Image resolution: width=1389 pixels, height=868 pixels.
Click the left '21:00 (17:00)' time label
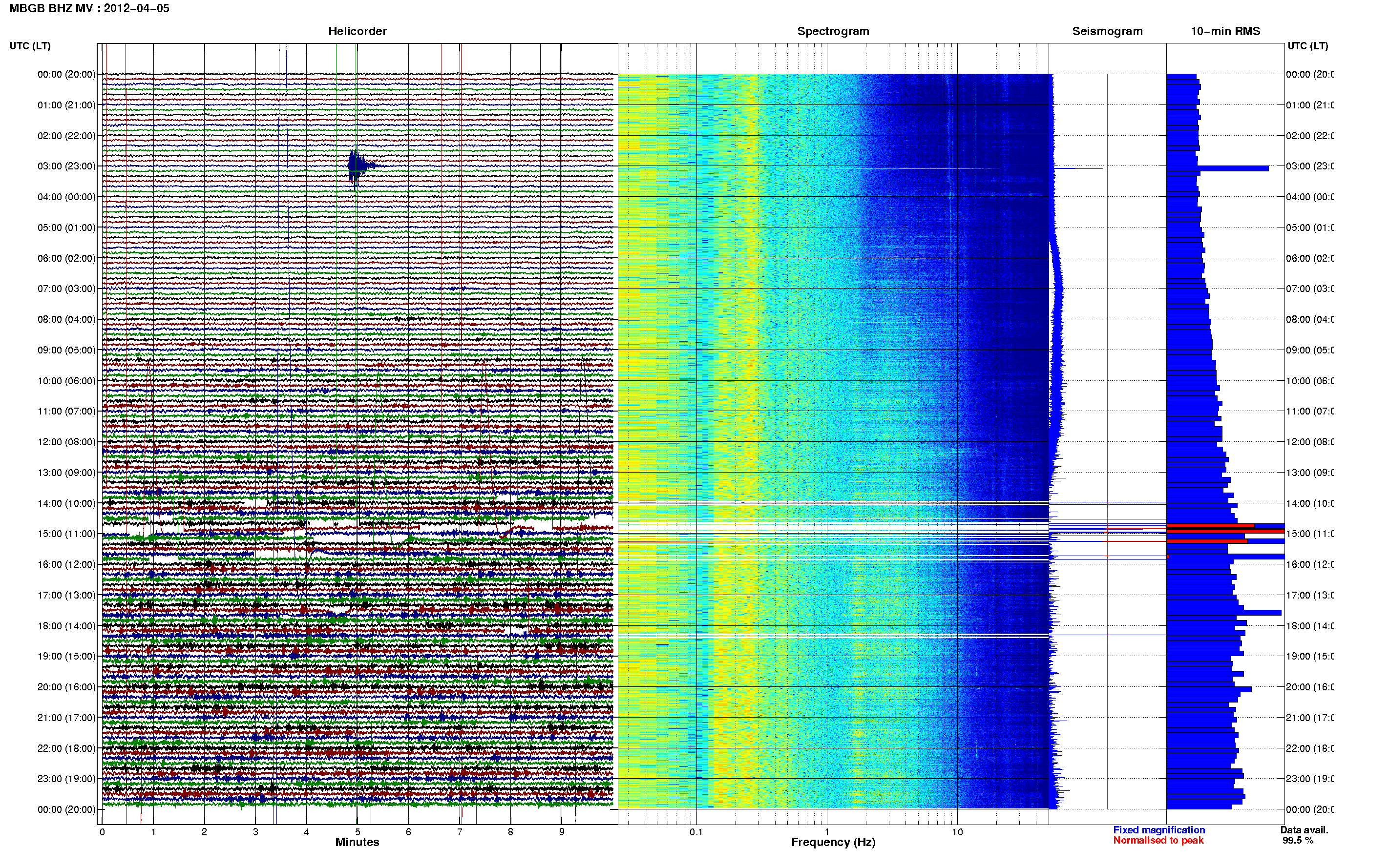[x=66, y=718]
